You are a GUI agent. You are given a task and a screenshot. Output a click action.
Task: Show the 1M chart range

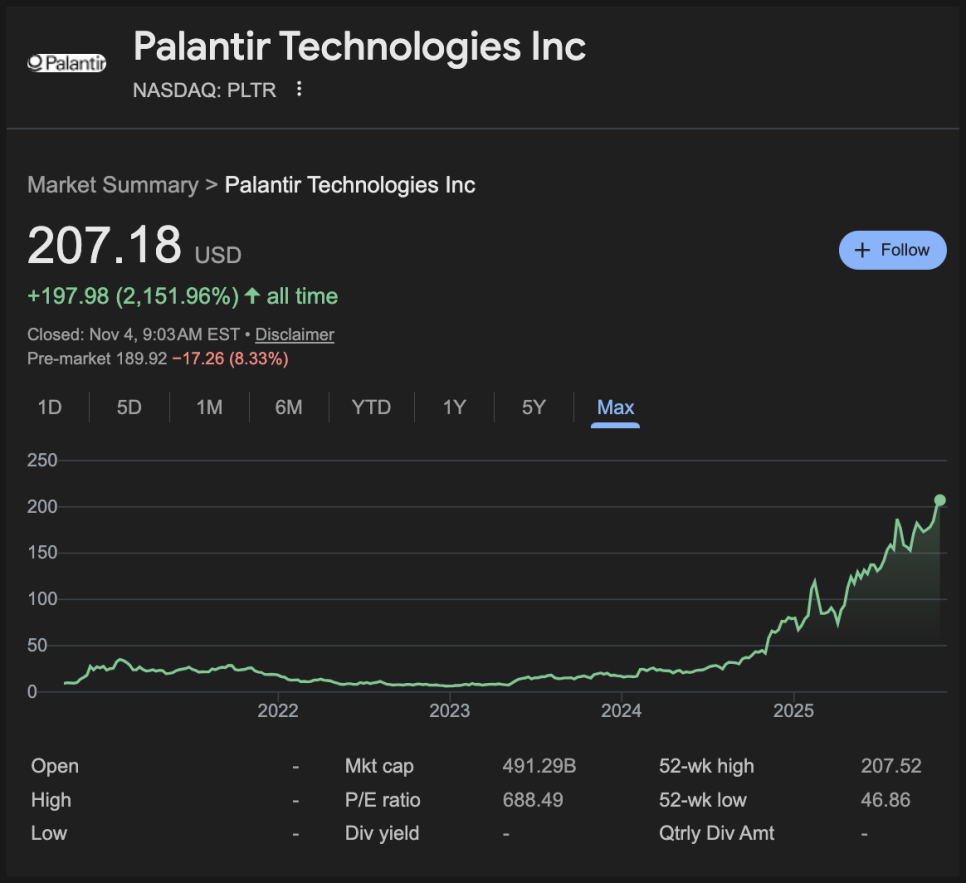pos(209,407)
